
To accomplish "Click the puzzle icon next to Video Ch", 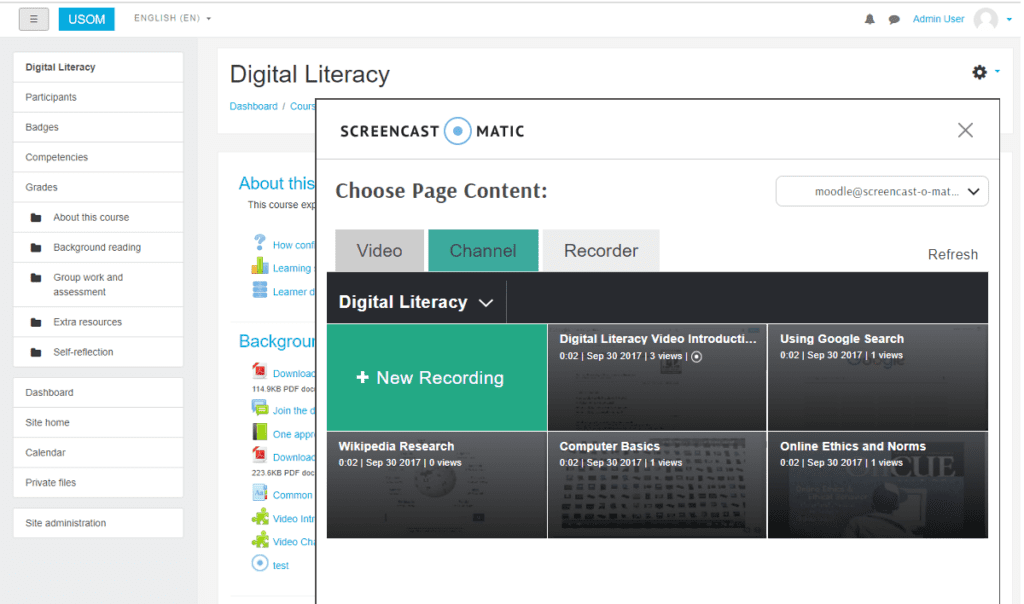I will click(259, 539).
